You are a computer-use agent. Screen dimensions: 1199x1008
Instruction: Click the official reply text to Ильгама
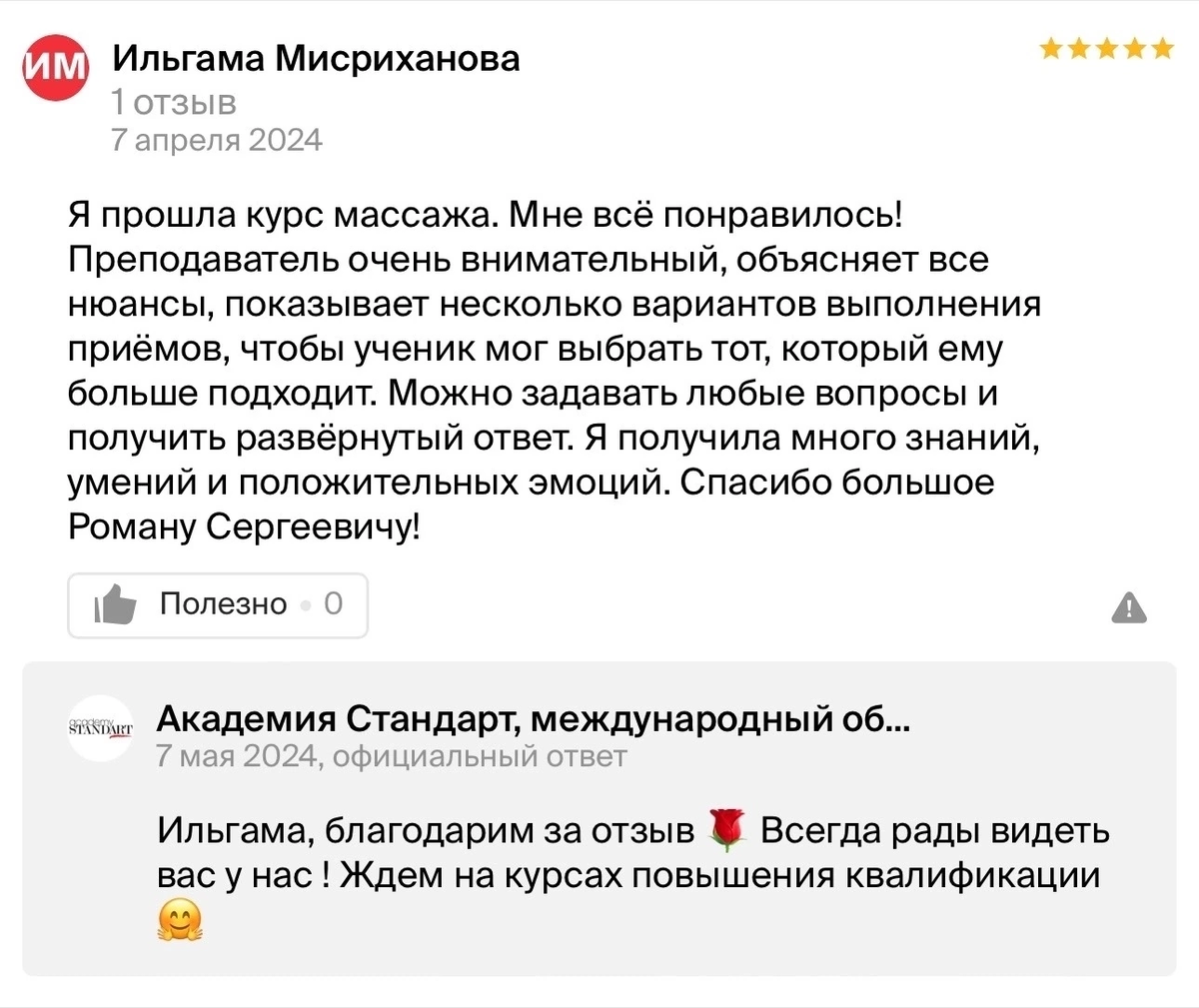coord(632,853)
